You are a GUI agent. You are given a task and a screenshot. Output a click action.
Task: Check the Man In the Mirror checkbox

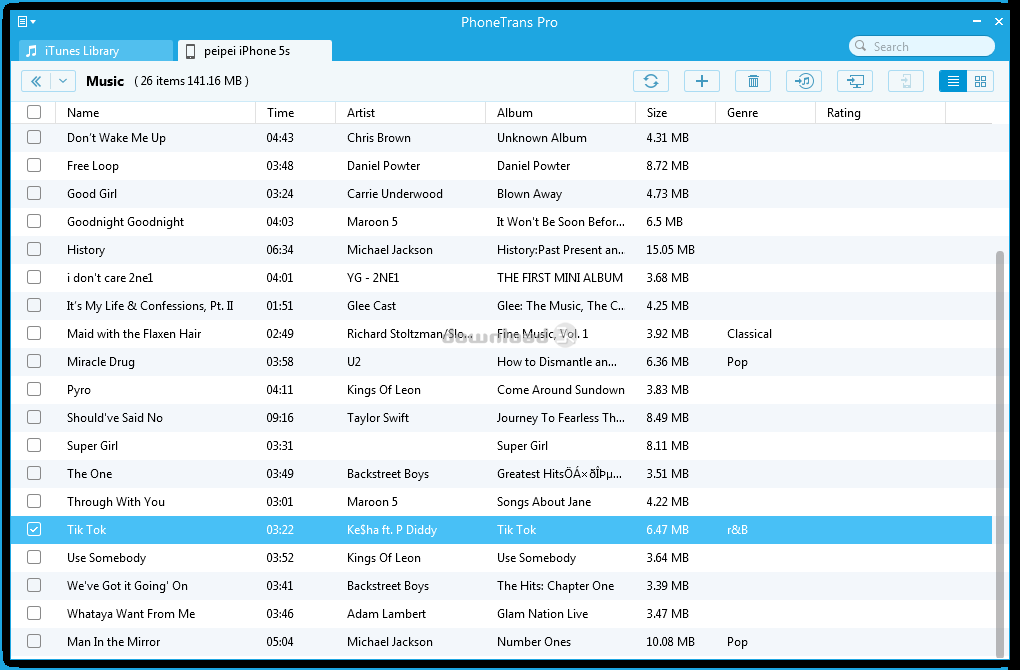point(34,641)
